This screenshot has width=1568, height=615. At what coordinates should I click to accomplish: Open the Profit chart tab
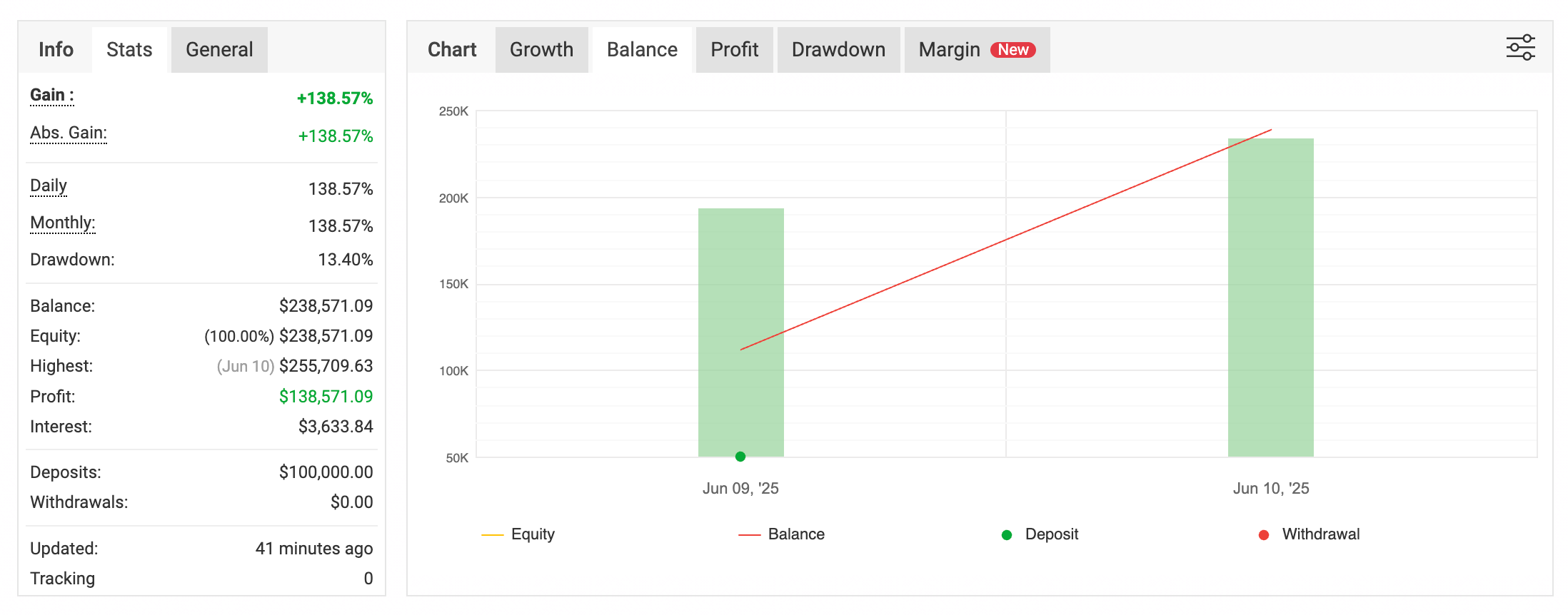click(x=734, y=50)
